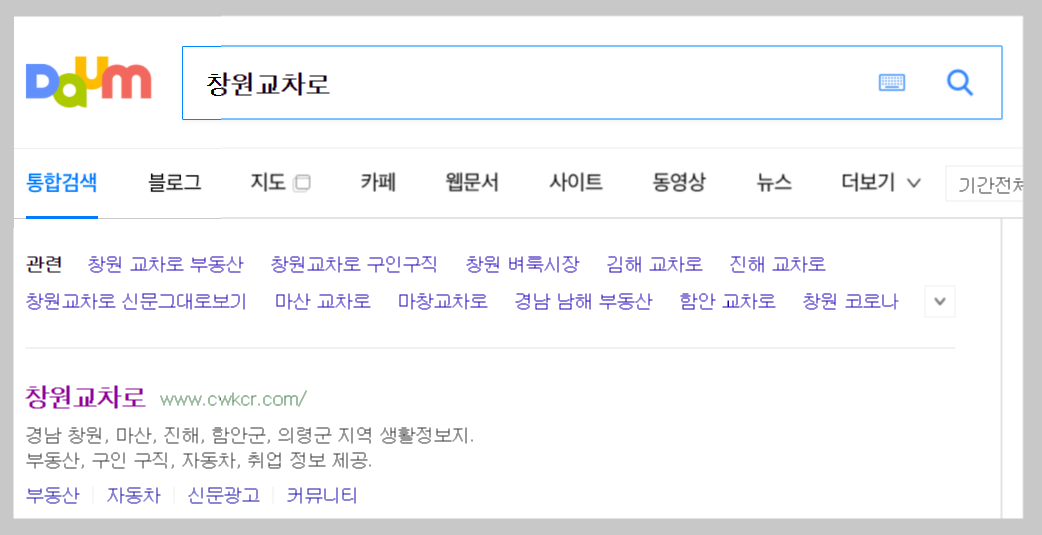Open the 뉴스 tab
The width and height of the screenshot is (1042, 535).
pyautogui.click(x=774, y=182)
